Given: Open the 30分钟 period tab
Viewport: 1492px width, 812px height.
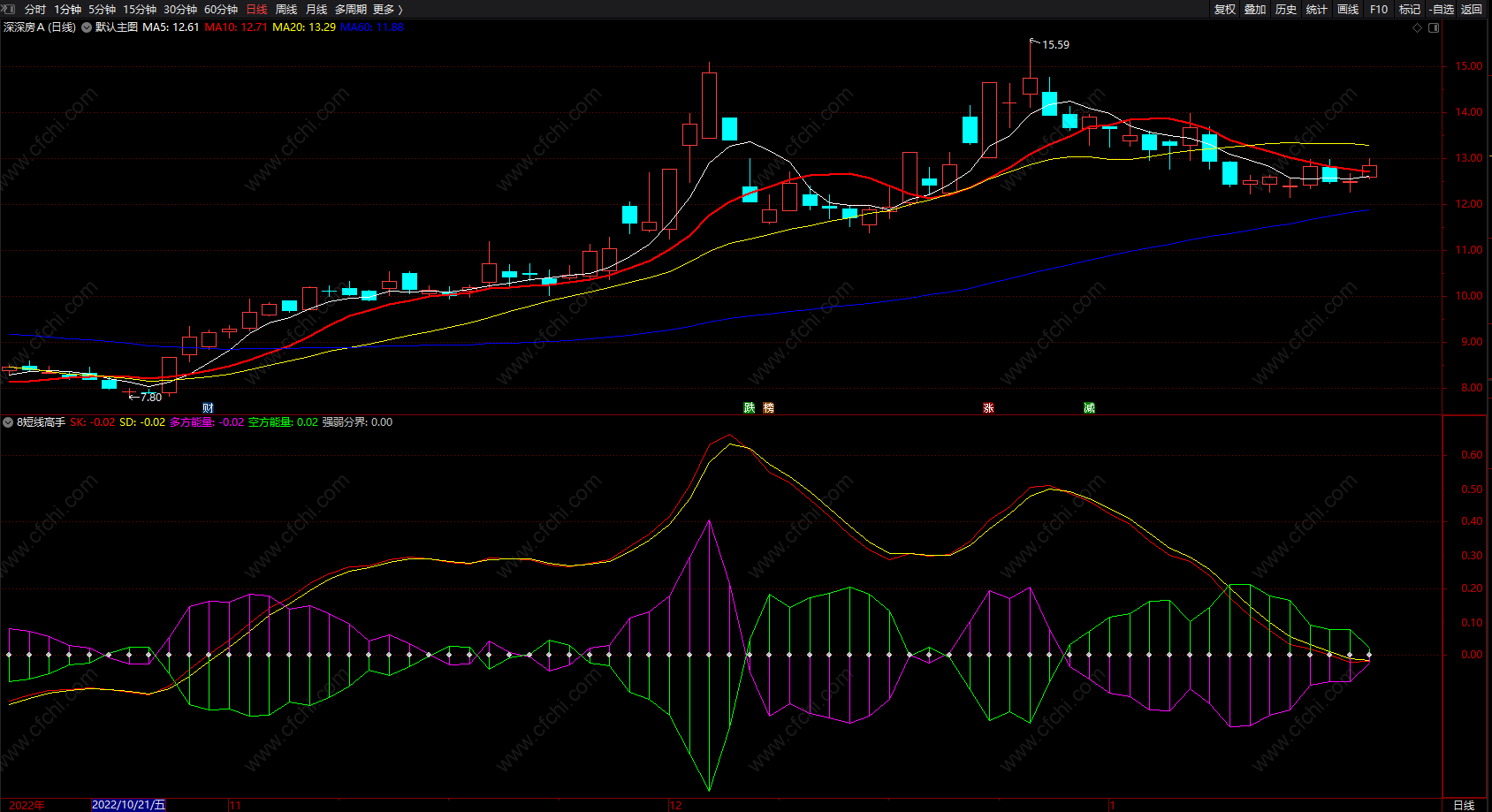Looking at the screenshot, I should point(179,9).
